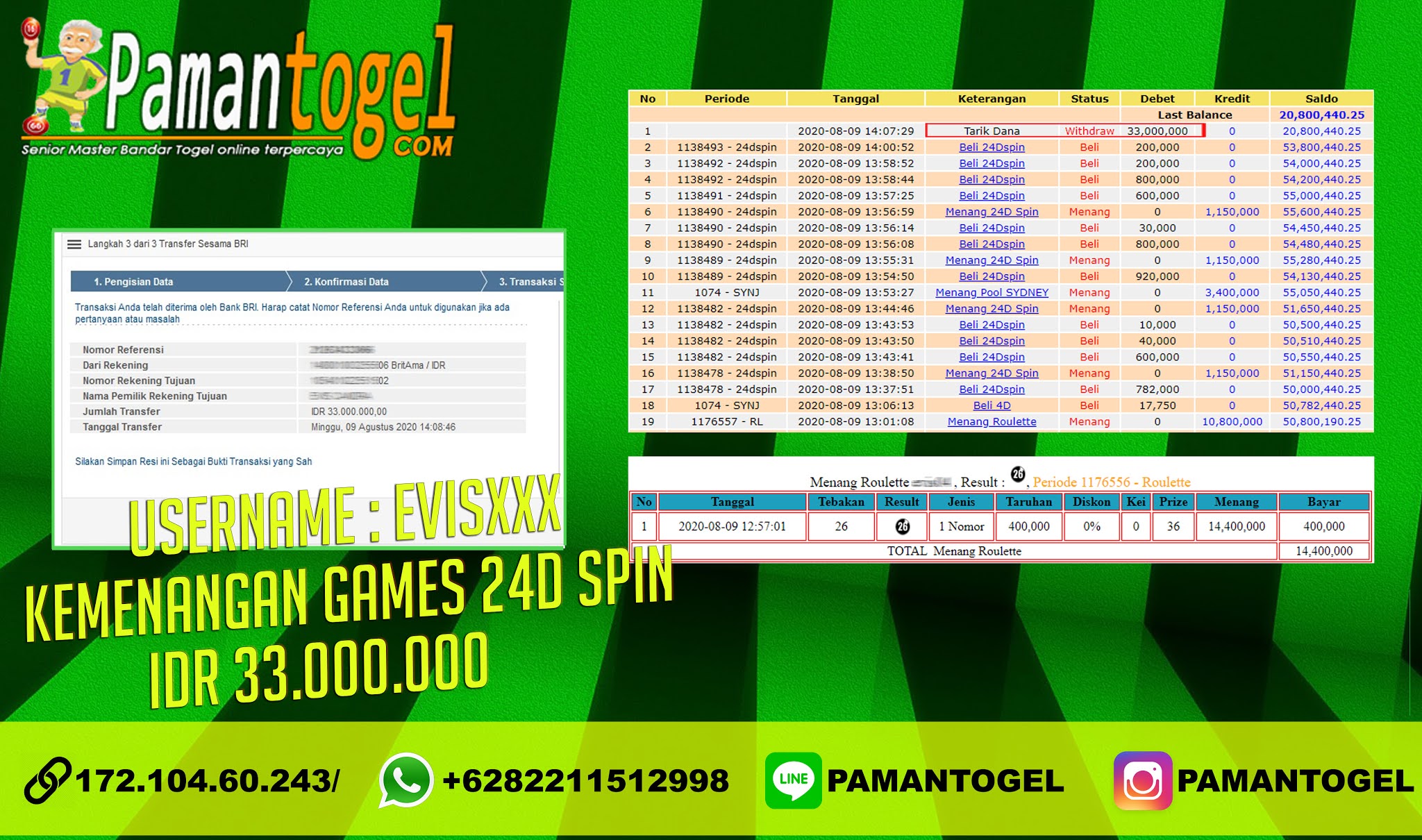Click the hamburger menu icon in BRI panel
Image resolution: width=1422 pixels, height=840 pixels.
tap(74, 244)
